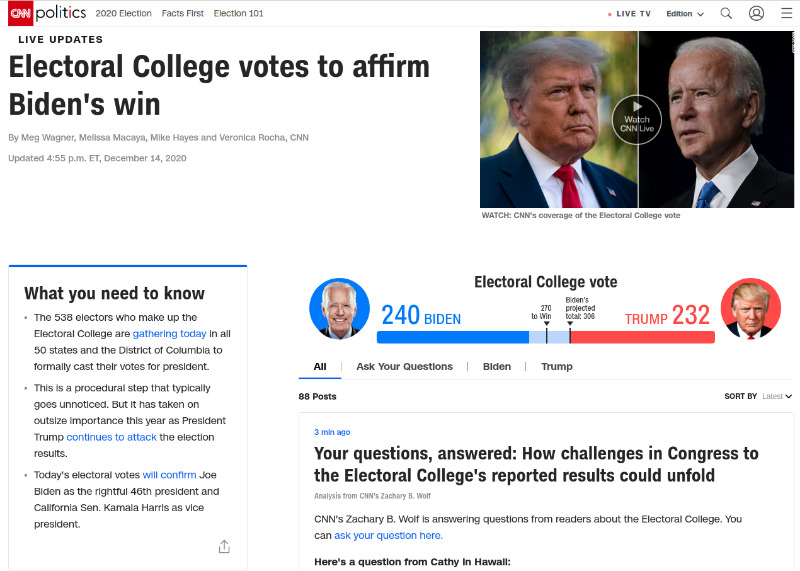Open the hamburger menu icon

[x=787, y=13]
